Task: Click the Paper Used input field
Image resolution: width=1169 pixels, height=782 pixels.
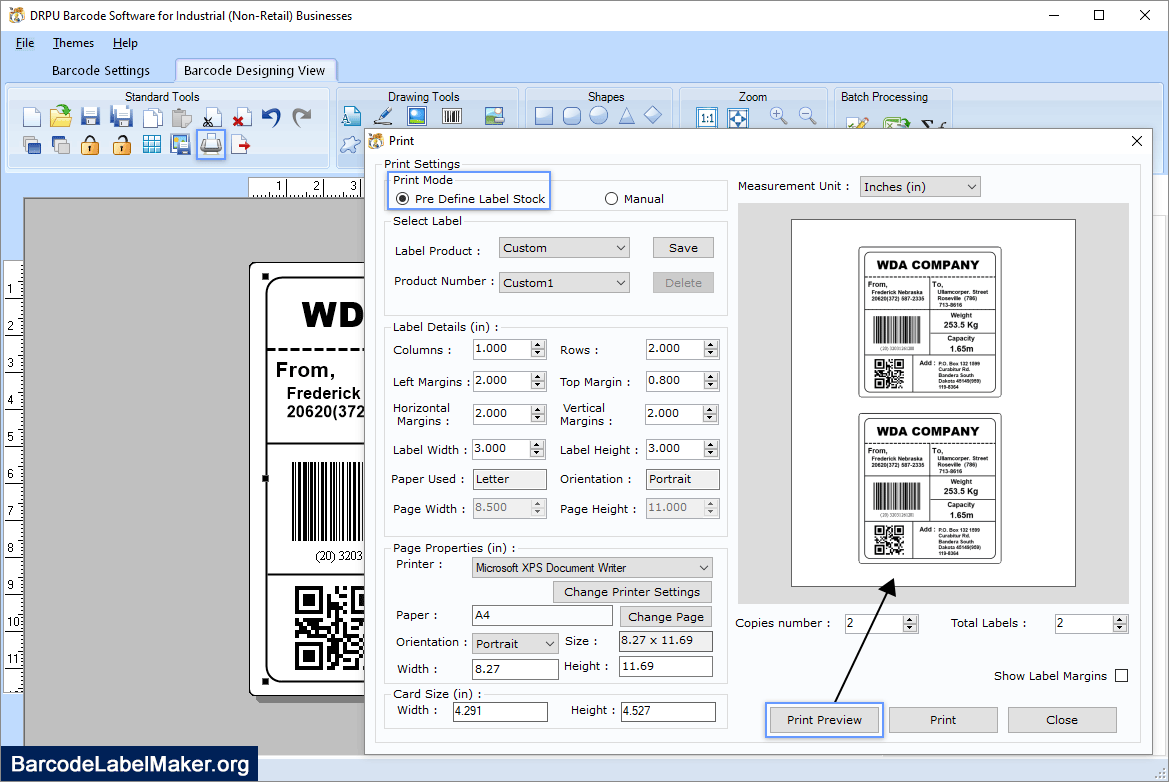Action: click(x=508, y=479)
